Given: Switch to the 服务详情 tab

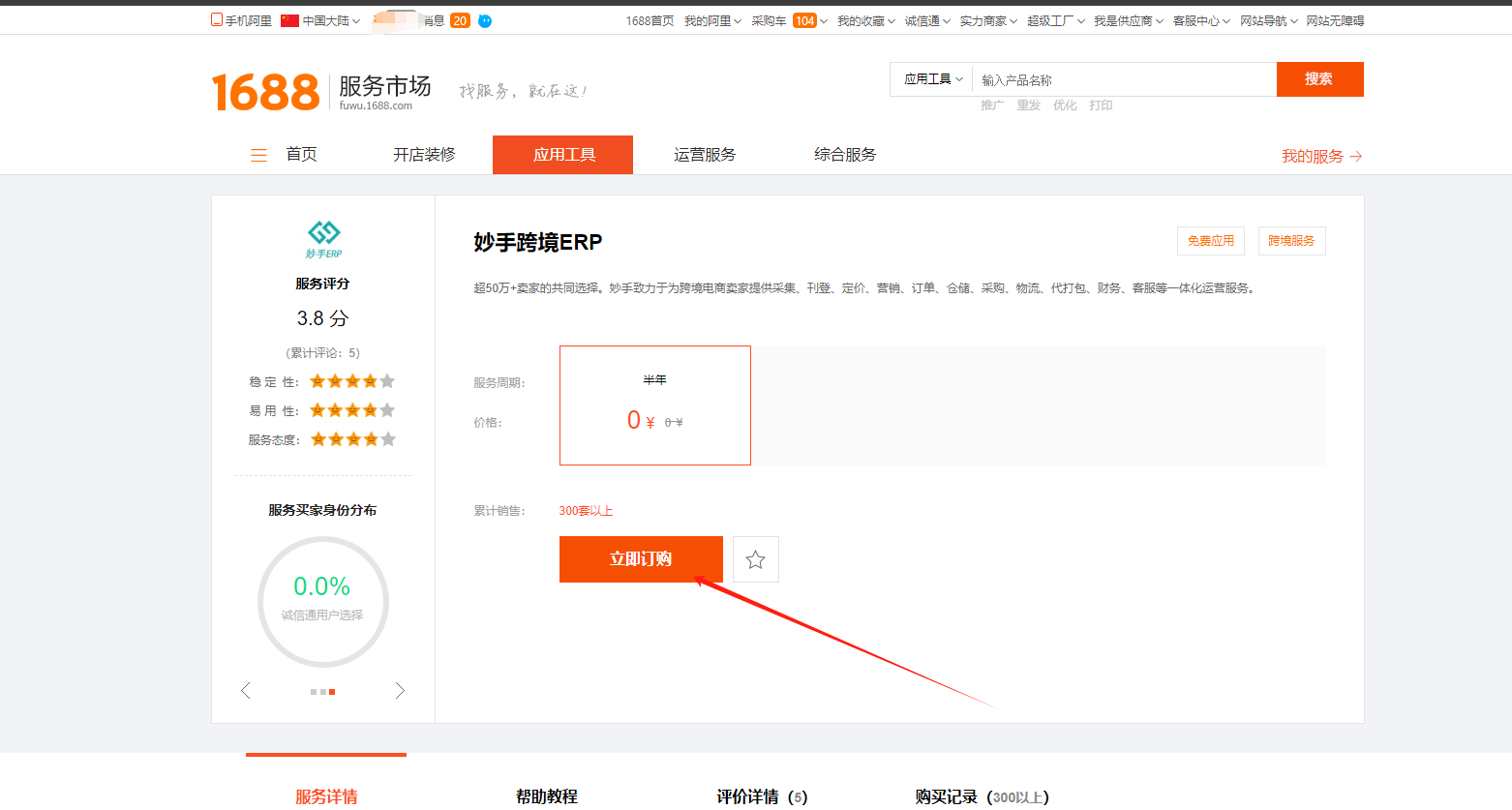Looking at the screenshot, I should tap(326, 795).
